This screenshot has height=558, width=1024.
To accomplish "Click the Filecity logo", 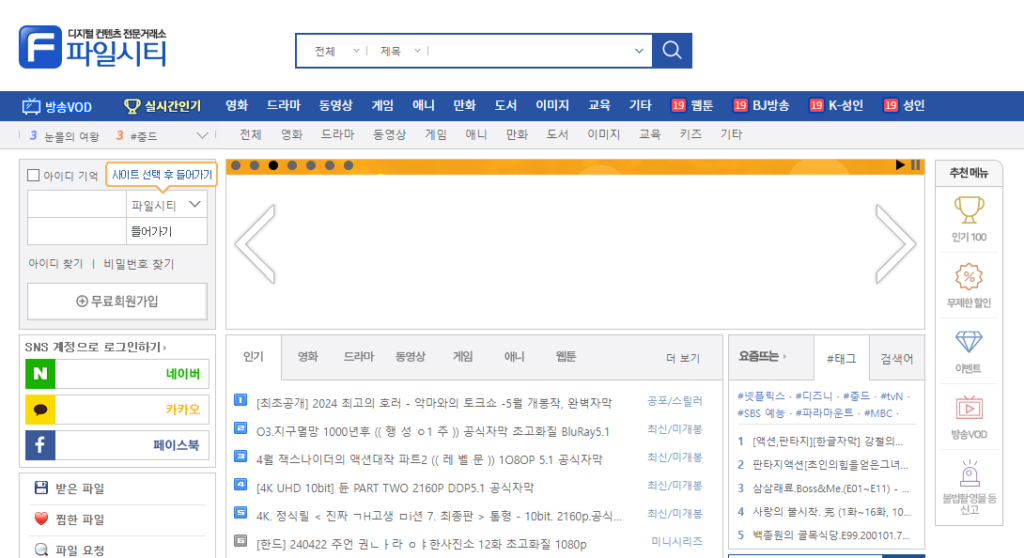I will coord(93,46).
